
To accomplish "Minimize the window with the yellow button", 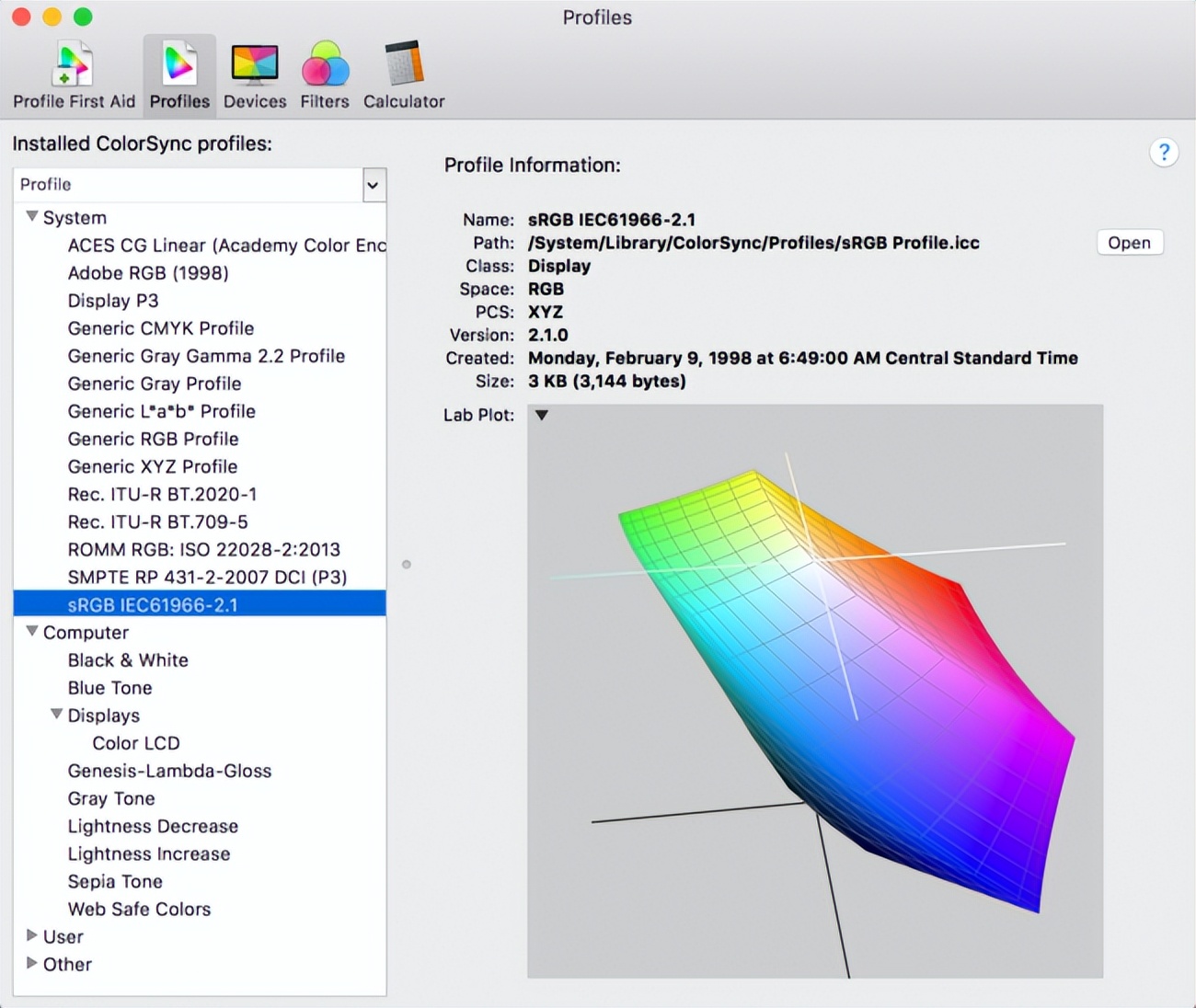I will [x=52, y=17].
